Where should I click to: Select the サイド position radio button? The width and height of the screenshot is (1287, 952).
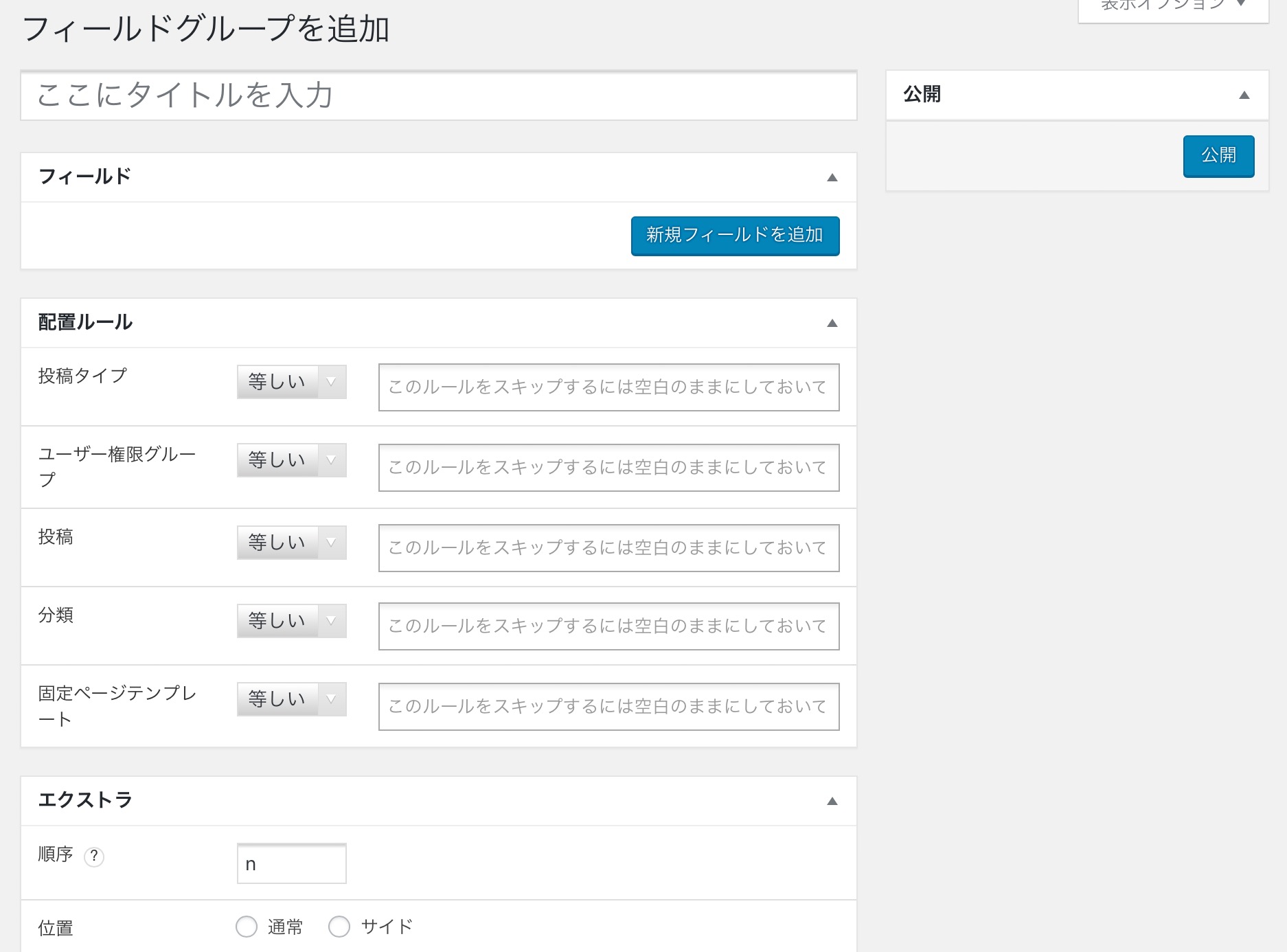pos(339,927)
